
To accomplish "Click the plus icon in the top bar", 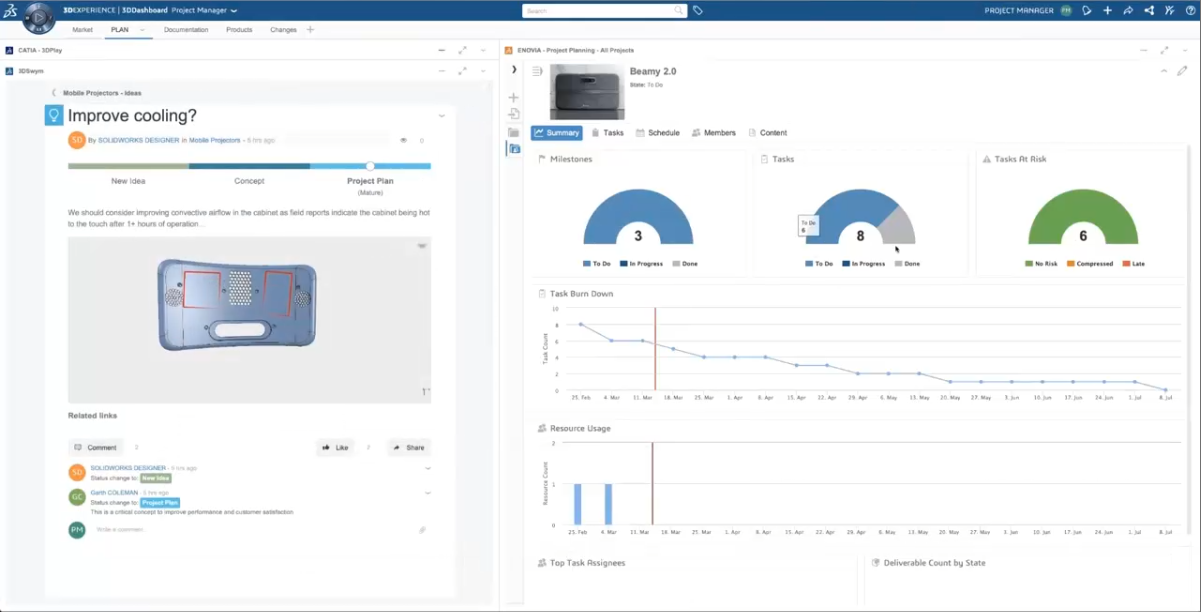I will pyautogui.click(x=1107, y=10).
